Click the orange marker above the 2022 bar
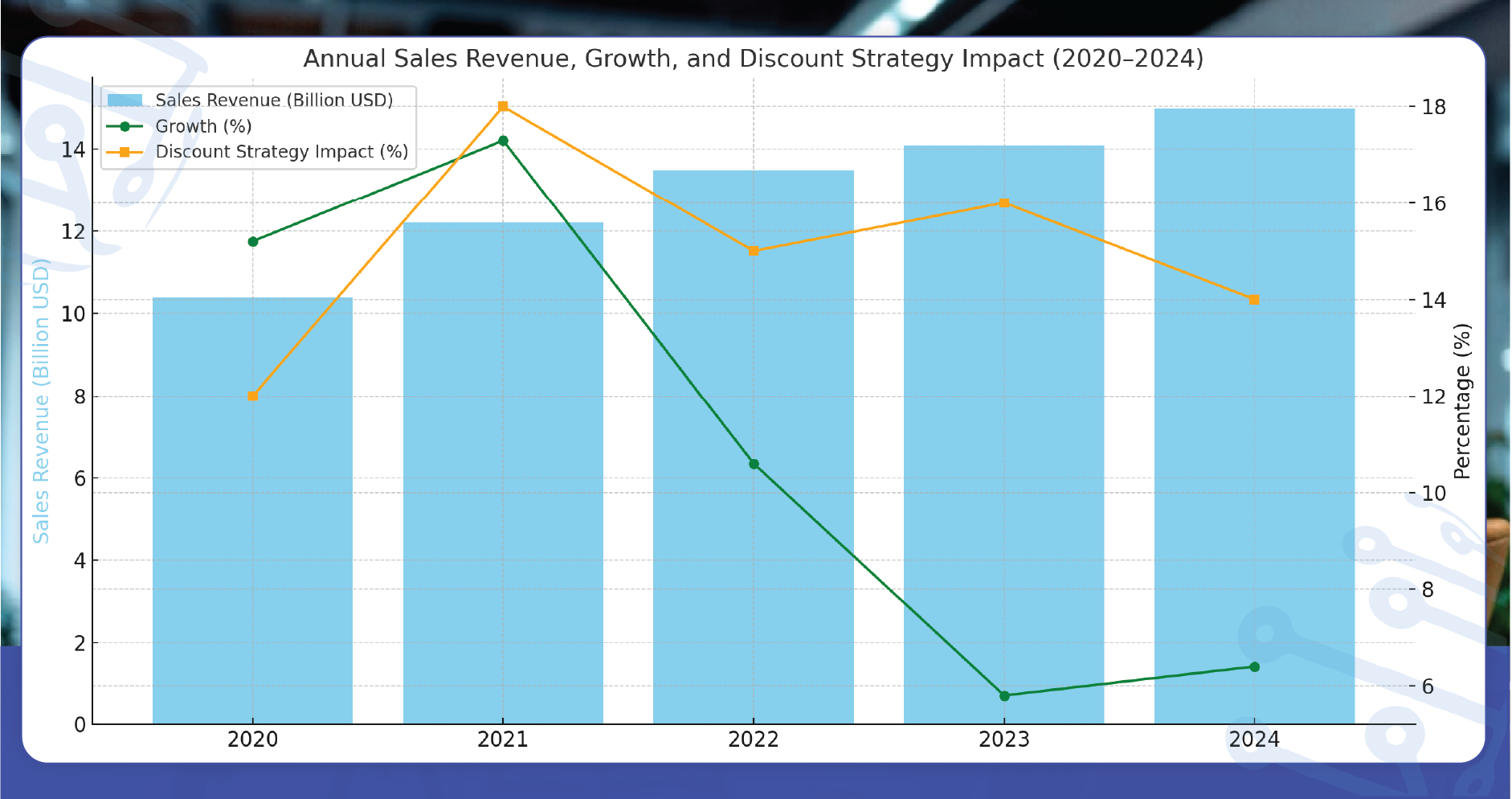 click(x=753, y=251)
